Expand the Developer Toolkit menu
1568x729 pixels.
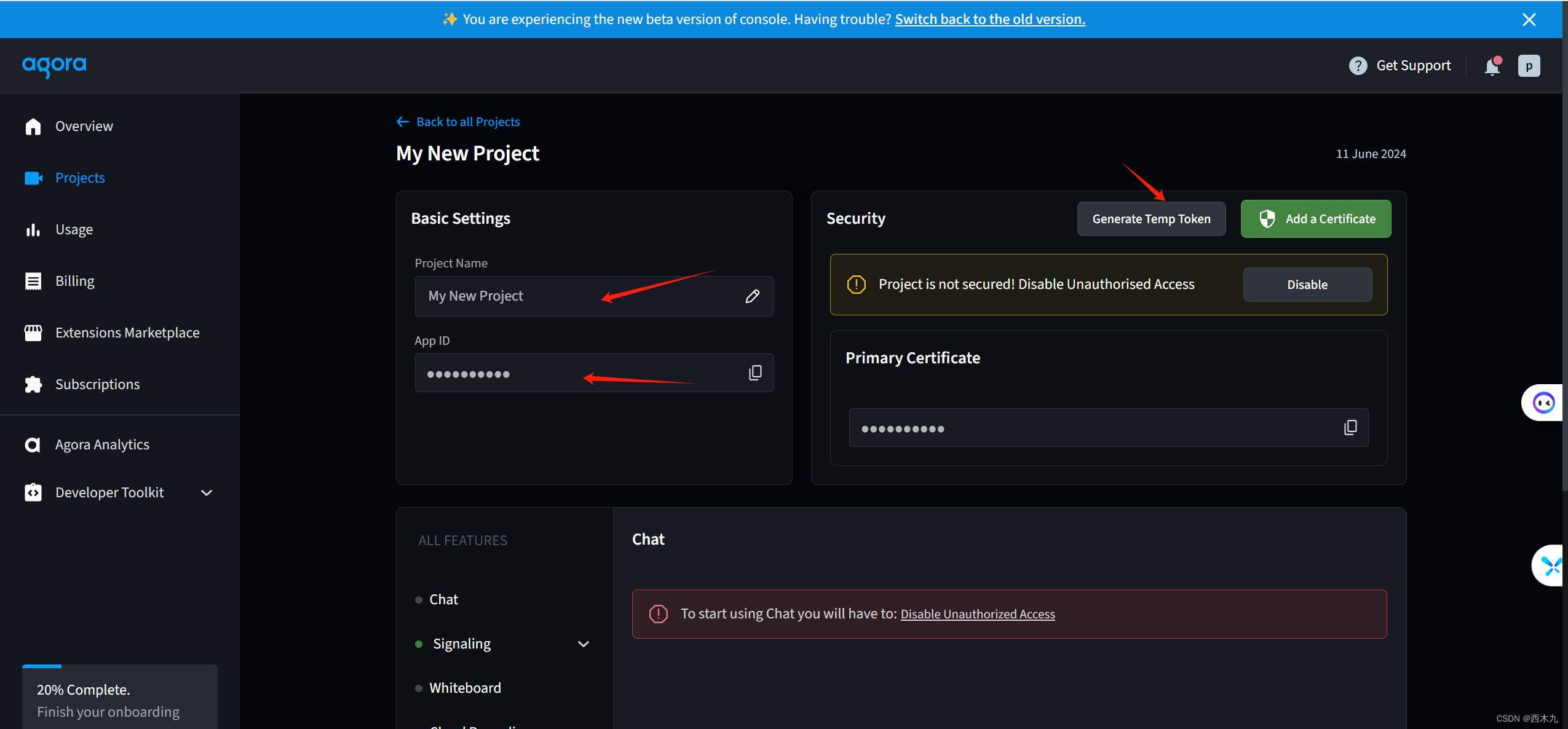click(x=207, y=493)
